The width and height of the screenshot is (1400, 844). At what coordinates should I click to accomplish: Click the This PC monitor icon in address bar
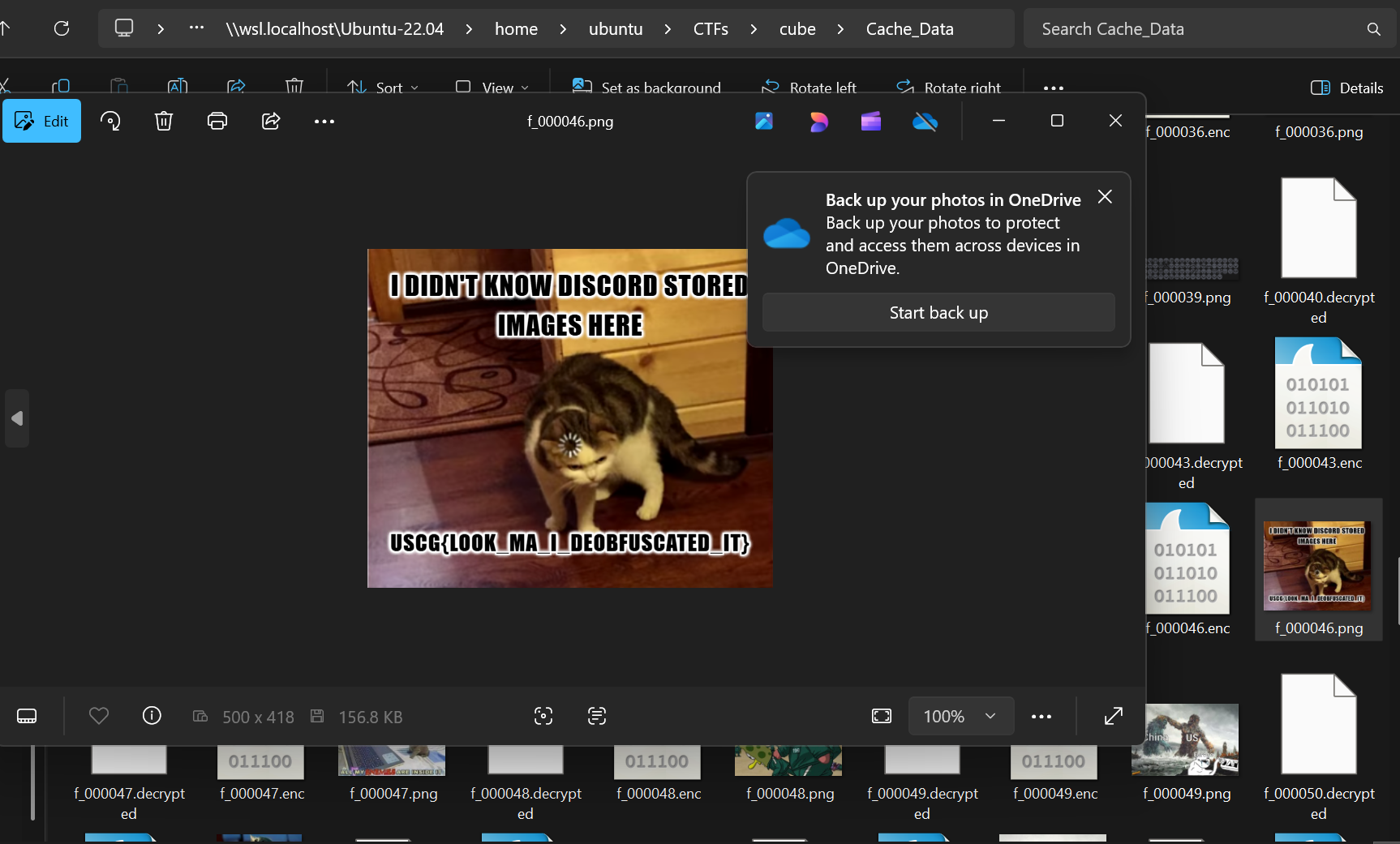click(x=124, y=28)
